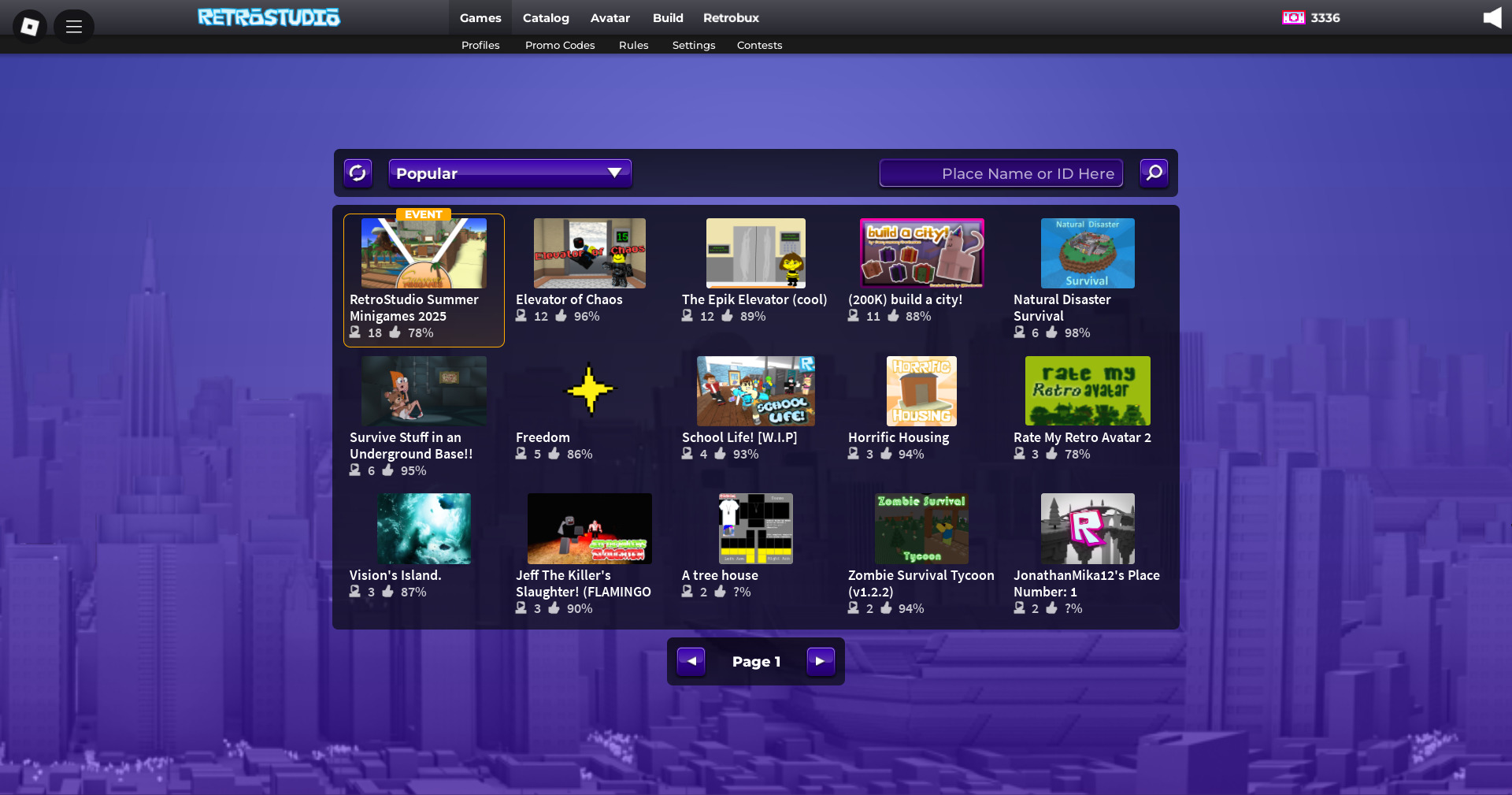
Task: Go to the next page arrow
Action: pos(821,661)
